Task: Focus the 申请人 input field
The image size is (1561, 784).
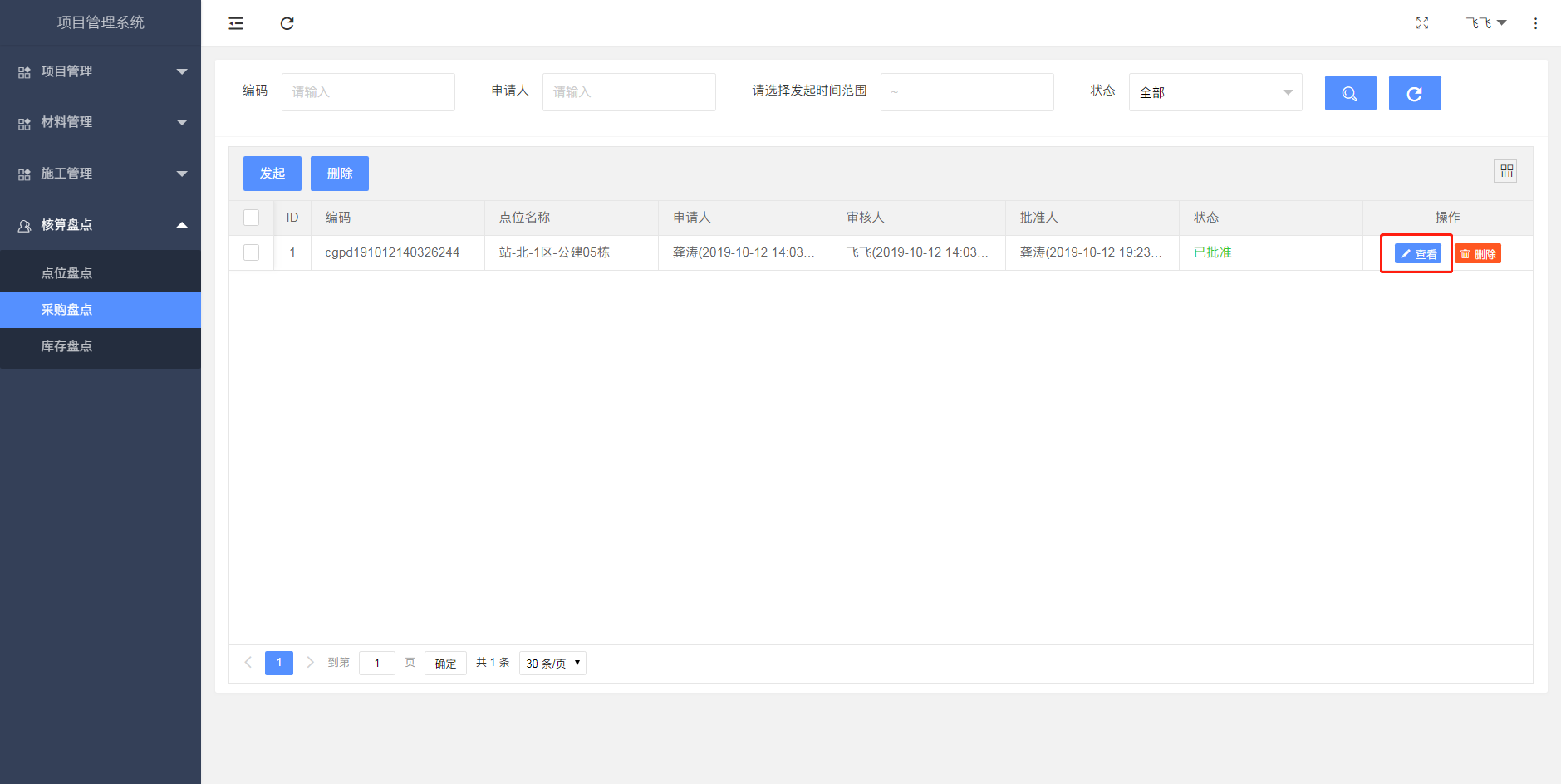Action: (629, 92)
